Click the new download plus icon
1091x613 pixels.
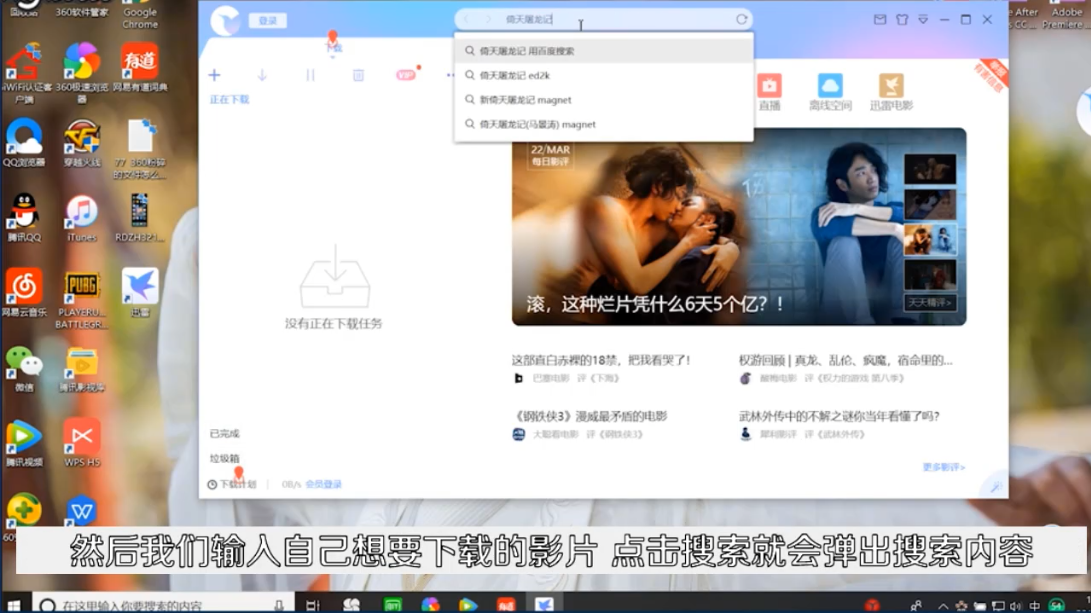coord(214,75)
